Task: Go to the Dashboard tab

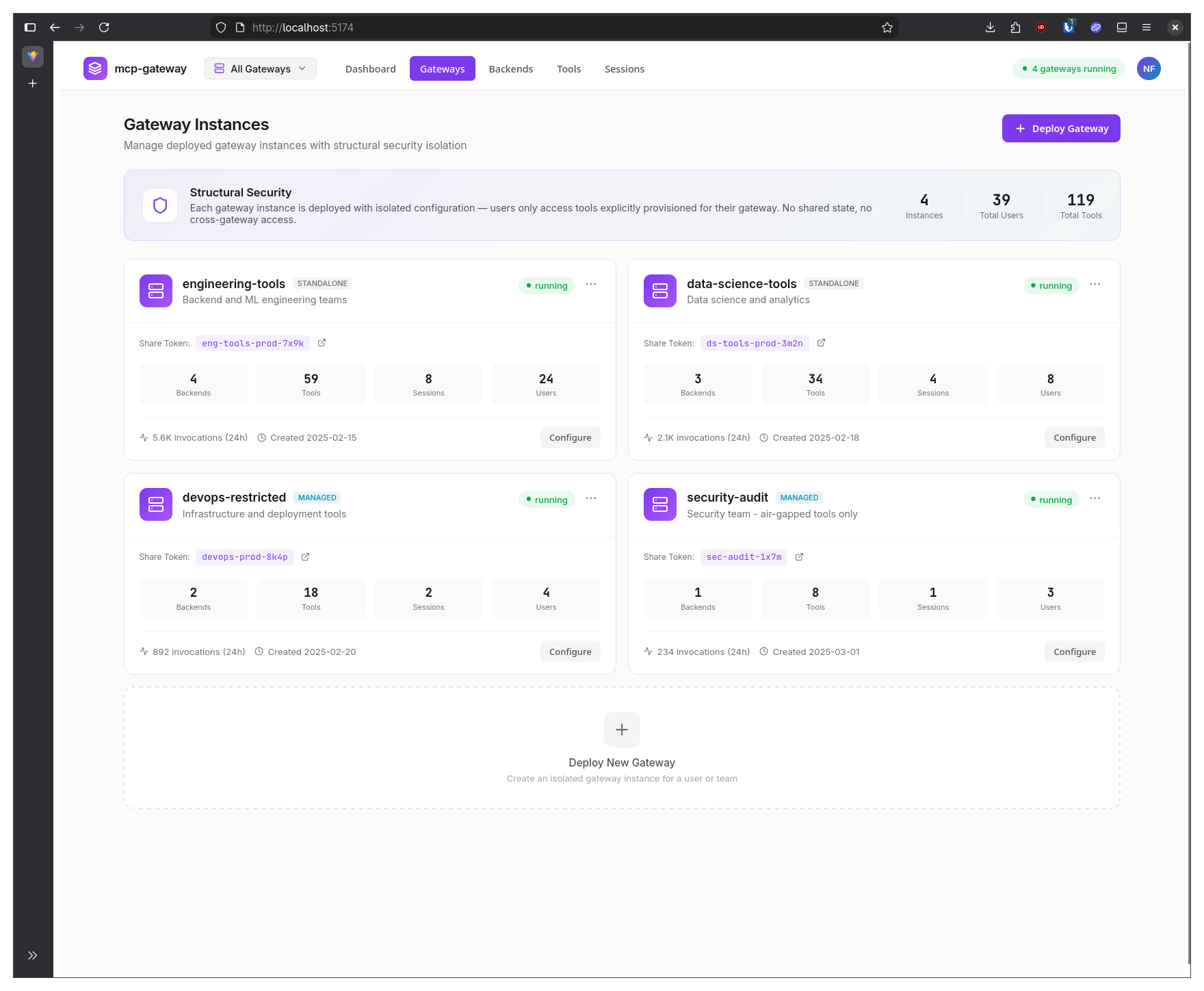Action: (370, 68)
